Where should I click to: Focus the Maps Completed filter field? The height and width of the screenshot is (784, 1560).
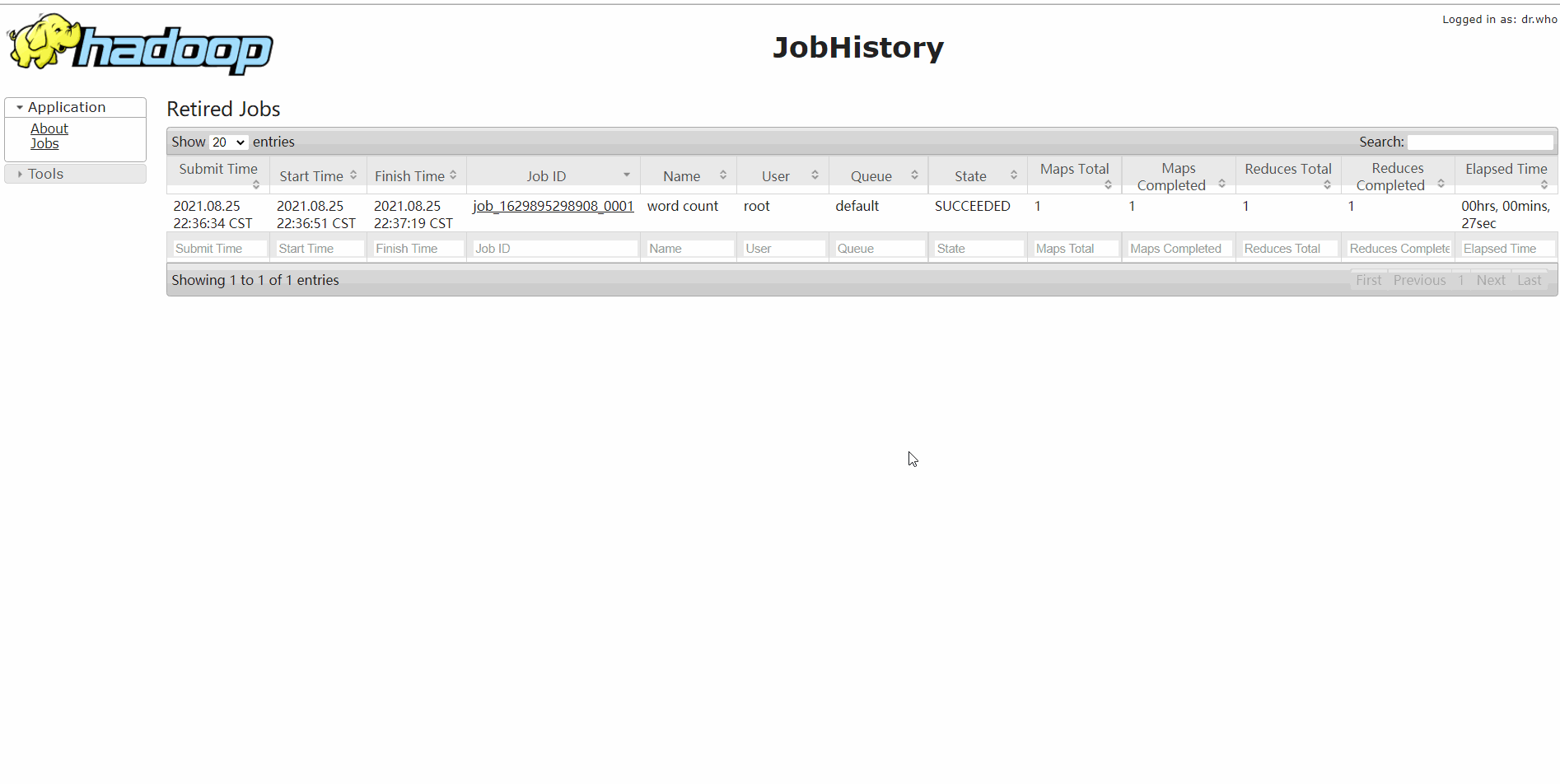[x=1179, y=249]
